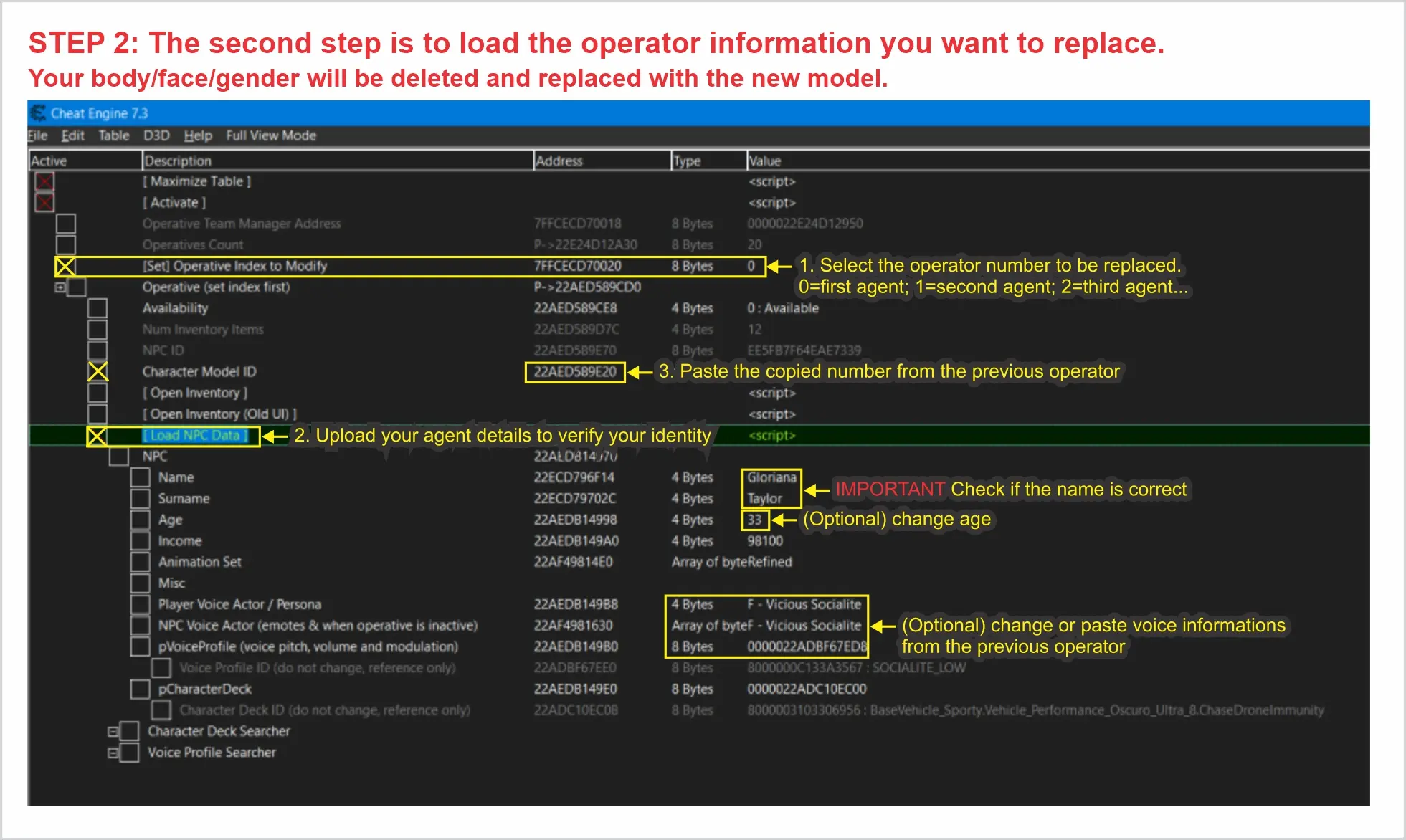This screenshot has height=840, width=1406.
Task: Sort by the Address column header
Action: tap(602, 161)
